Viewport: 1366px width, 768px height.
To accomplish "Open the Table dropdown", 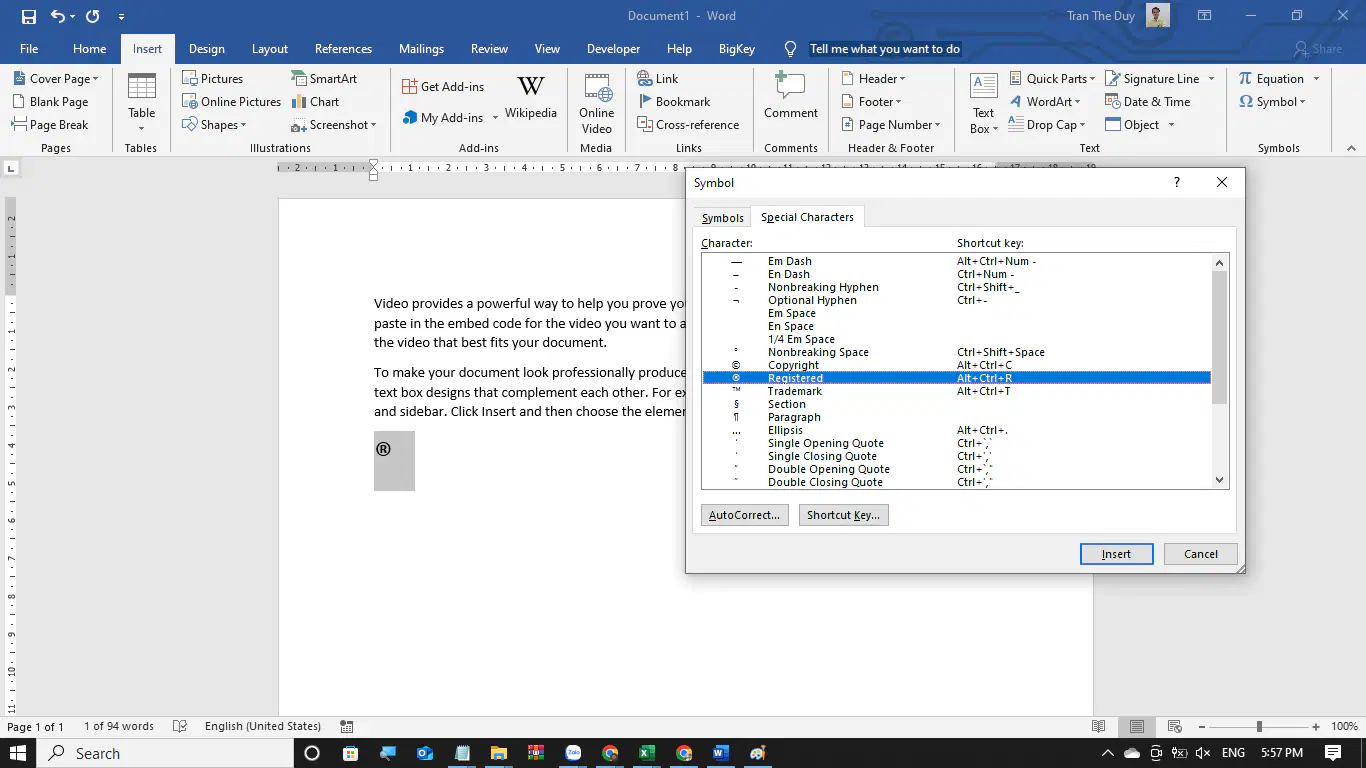I will click(141, 103).
